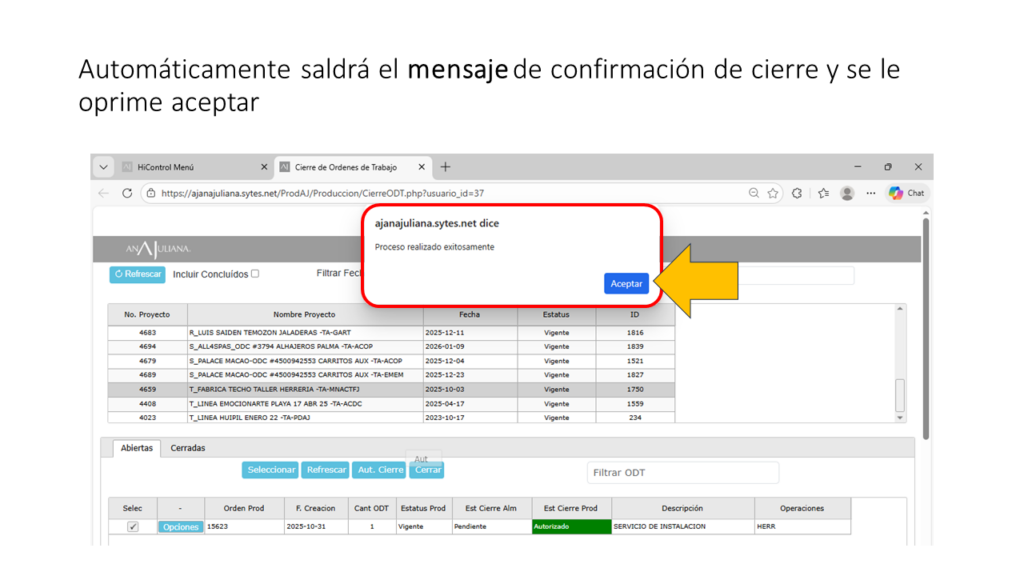Open the browser three-dot settings menu

[x=871, y=193]
